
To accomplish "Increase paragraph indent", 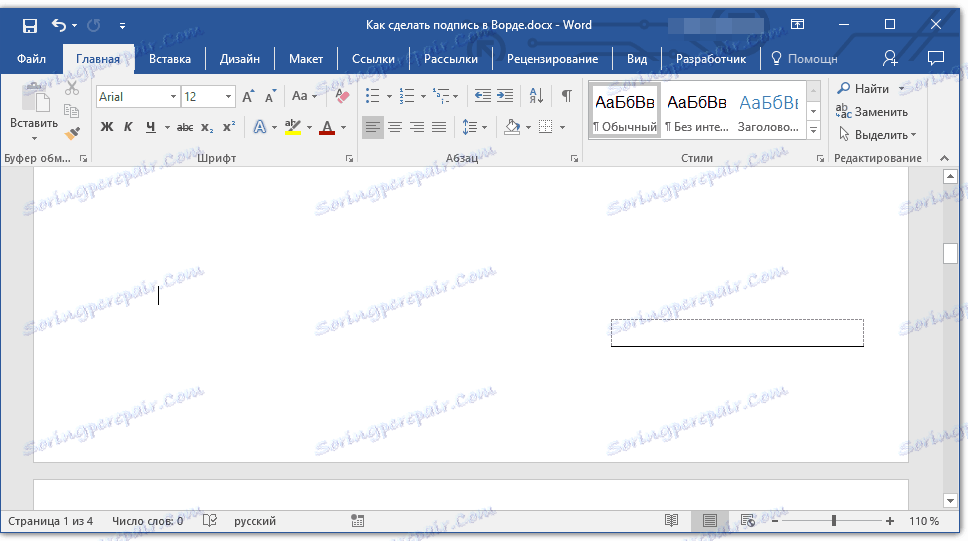I will (x=505, y=96).
